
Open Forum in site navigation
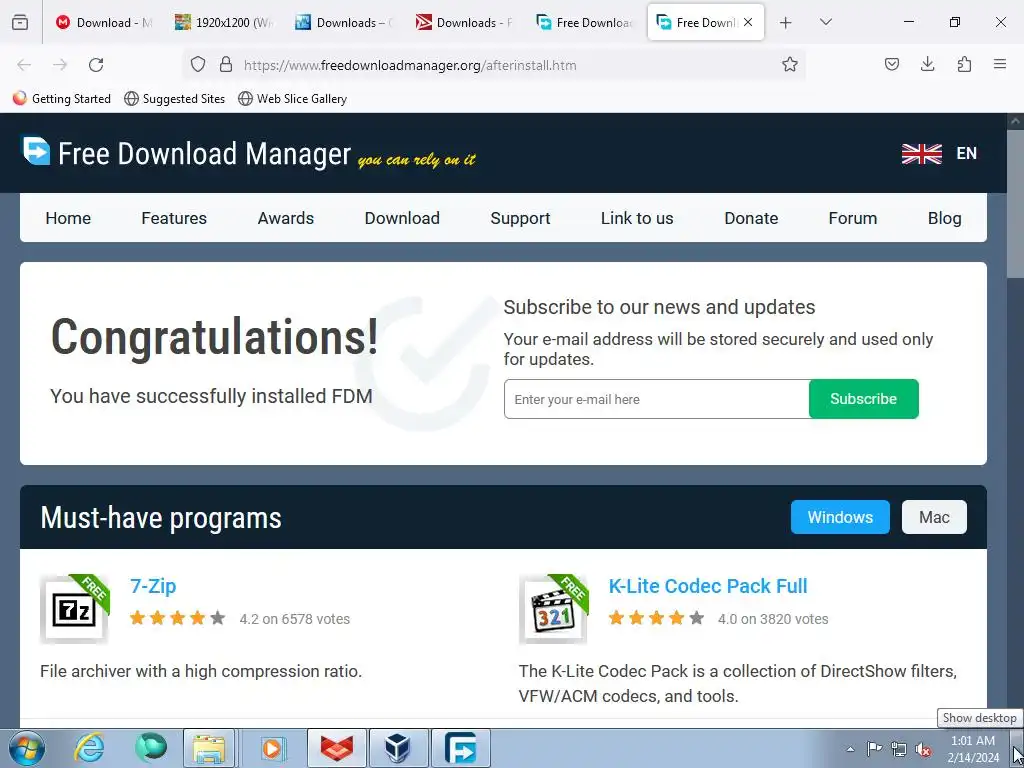click(x=853, y=218)
